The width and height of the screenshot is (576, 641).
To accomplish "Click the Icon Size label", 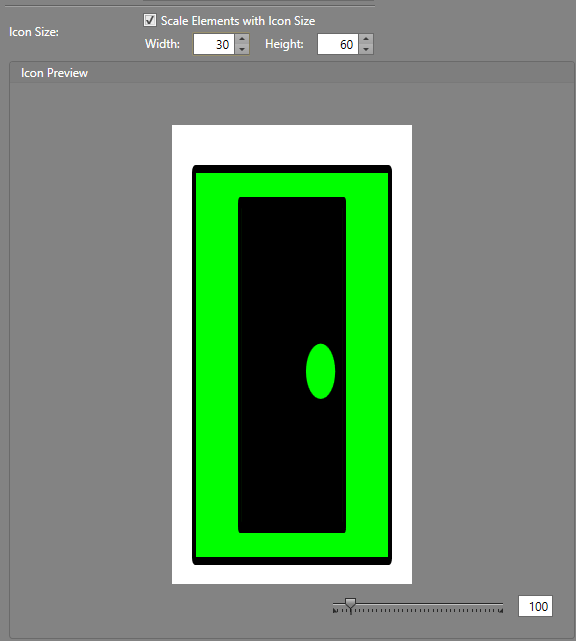I will pyautogui.click(x=34, y=32).
